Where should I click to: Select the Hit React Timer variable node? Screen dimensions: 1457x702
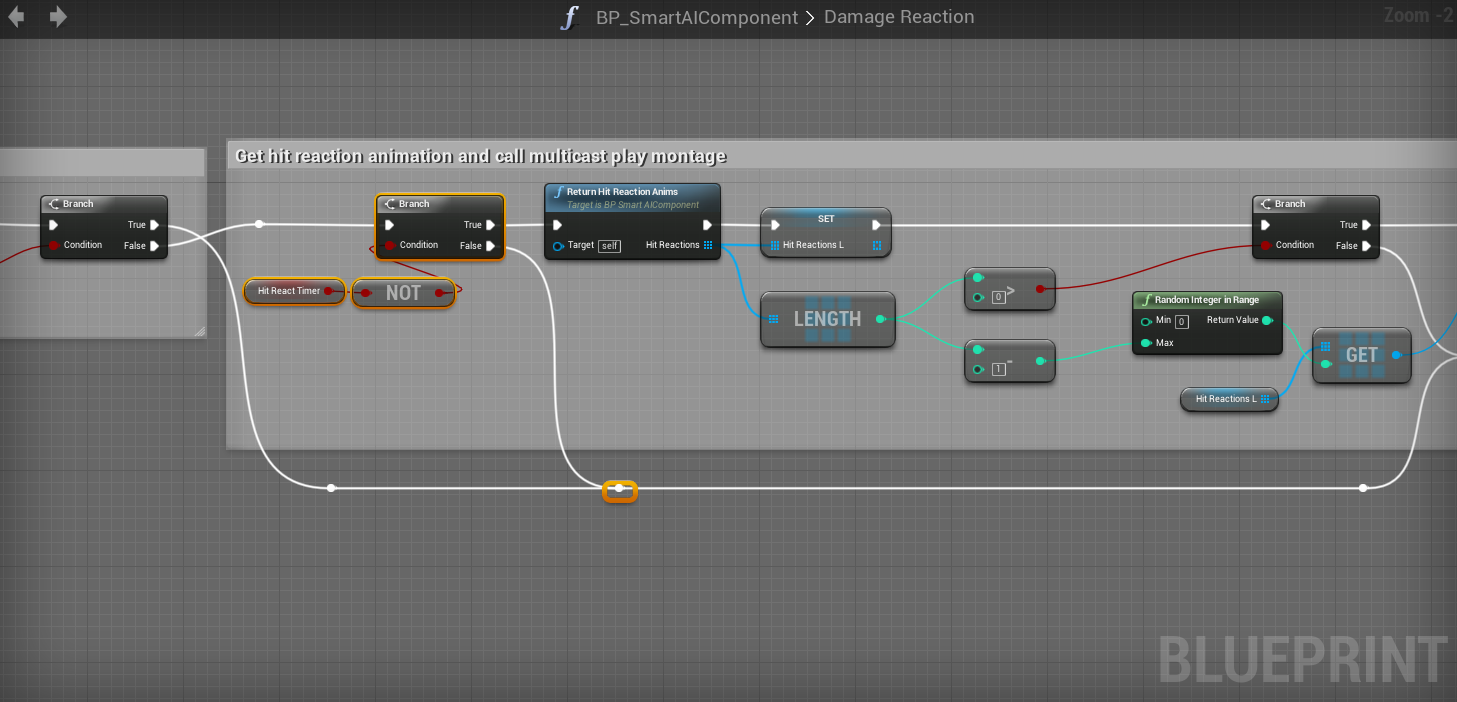pyautogui.click(x=289, y=291)
